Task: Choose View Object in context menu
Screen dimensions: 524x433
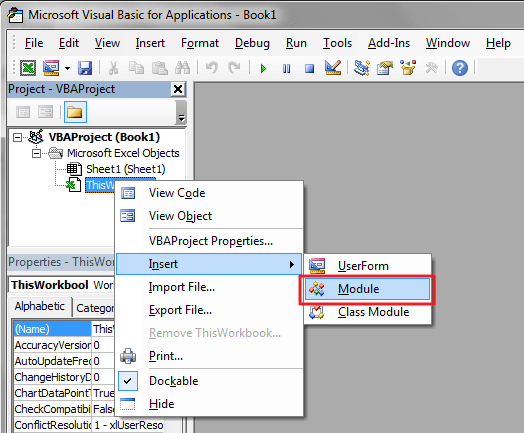Action: tap(209, 216)
